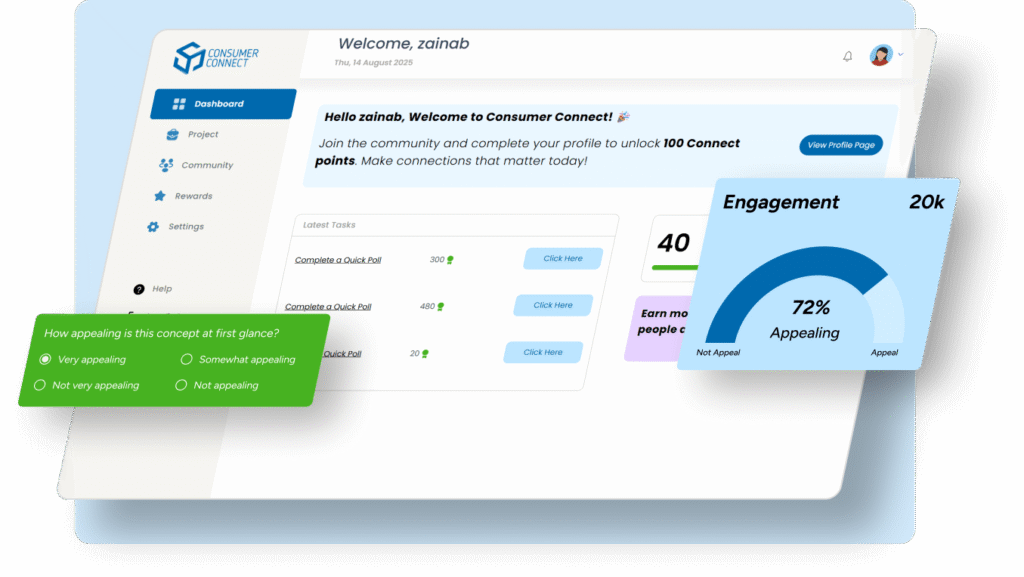The width and height of the screenshot is (1024, 577).
Task: Click the Settings gear icon
Action: tap(153, 227)
